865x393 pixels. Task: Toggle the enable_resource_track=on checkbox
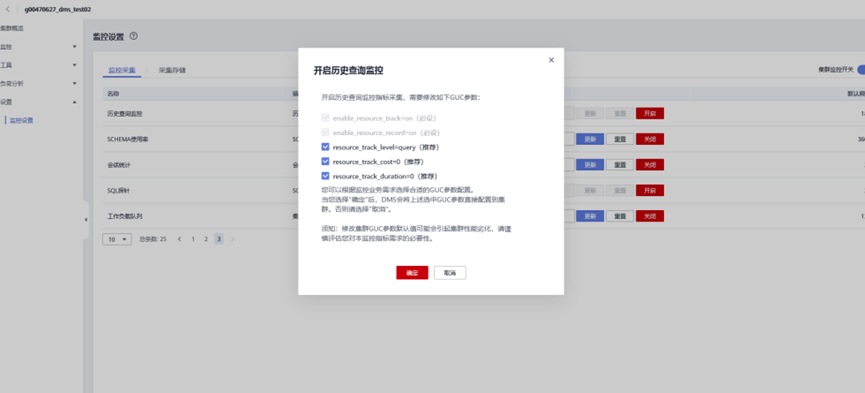coord(325,118)
